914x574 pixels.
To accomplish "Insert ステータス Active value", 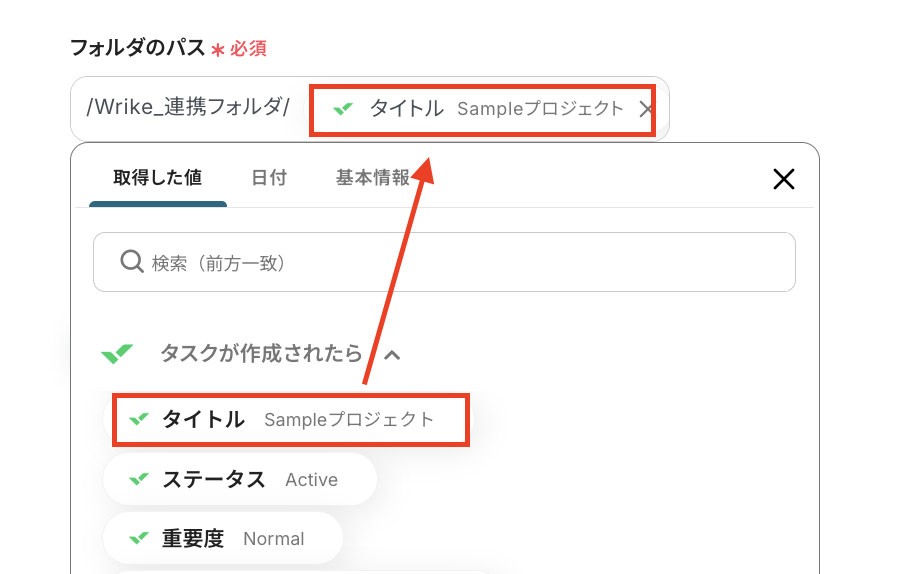I will pos(240,479).
